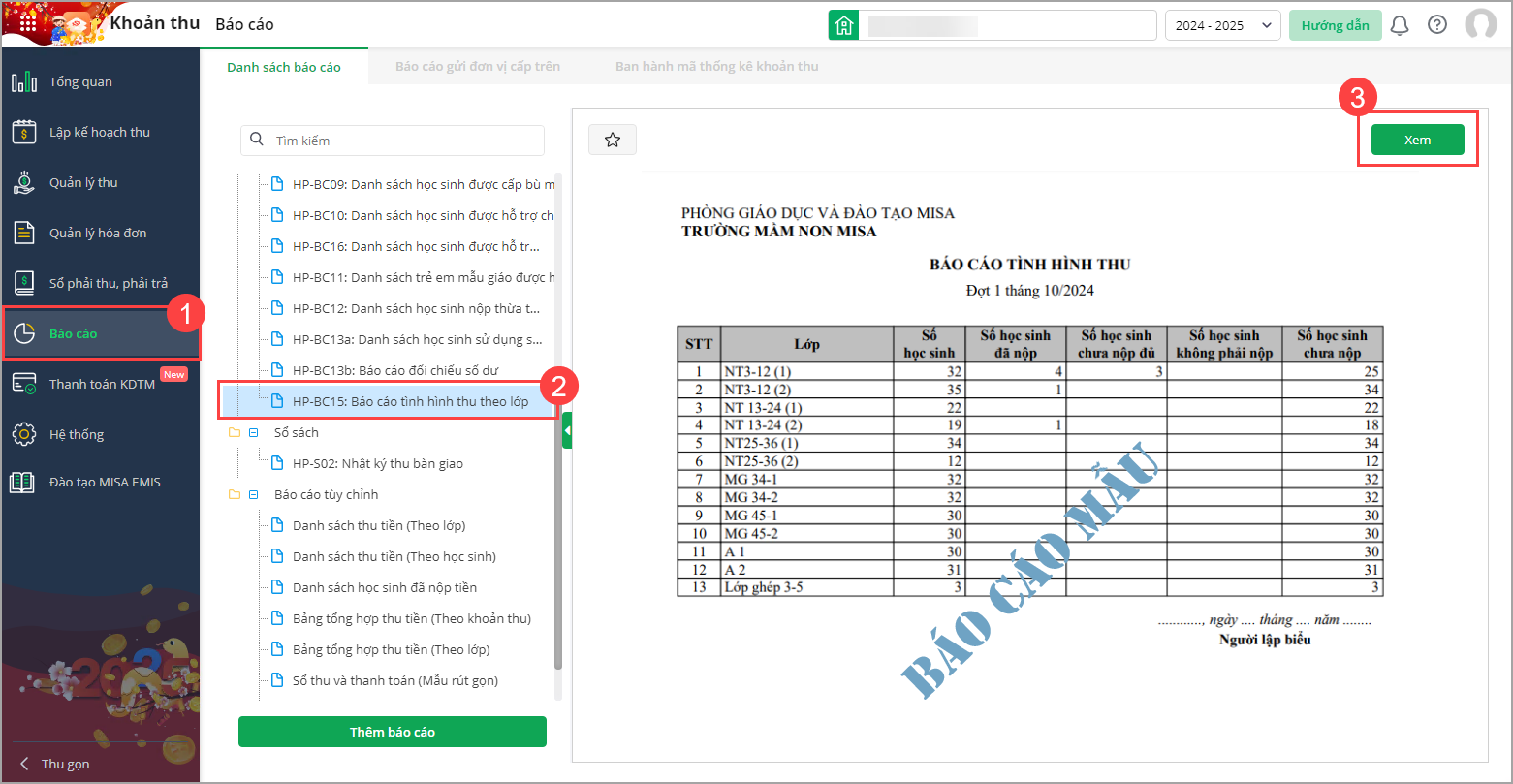Select Bảng tổng hợp thu tiền (Theo lớp)
The height and width of the screenshot is (784, 1513).
pos(392,649)
